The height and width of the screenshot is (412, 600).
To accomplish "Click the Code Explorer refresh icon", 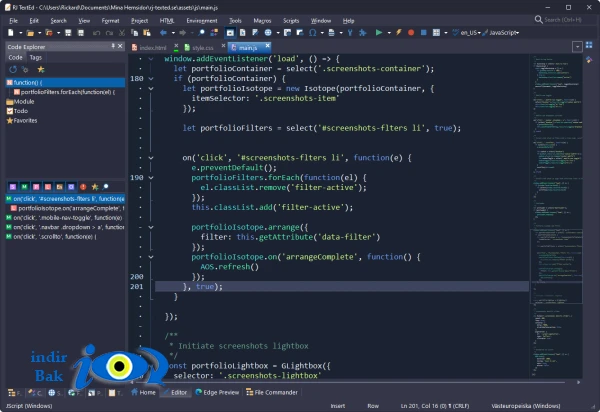I will point(13,70).
